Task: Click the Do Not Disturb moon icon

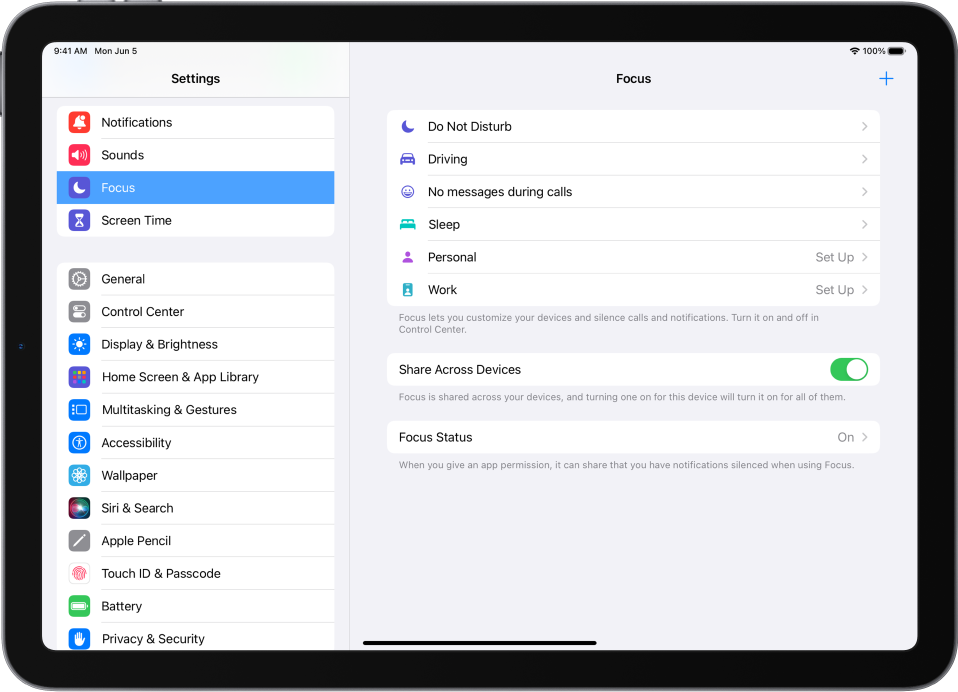Action: pyautogui.click(x=408, y=126)
